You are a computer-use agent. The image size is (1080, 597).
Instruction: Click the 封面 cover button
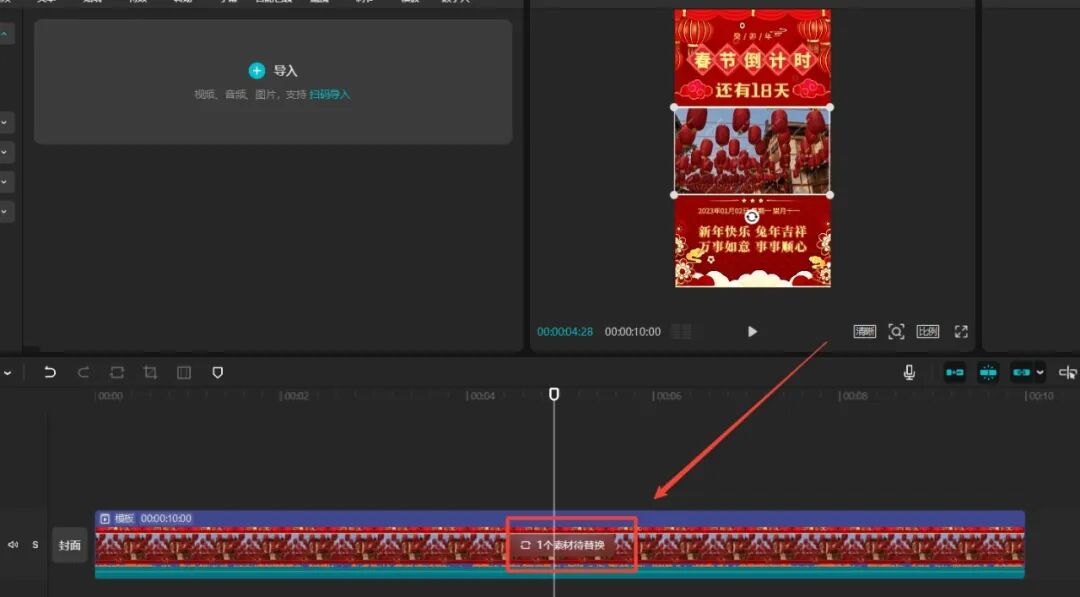coord(69,545)
